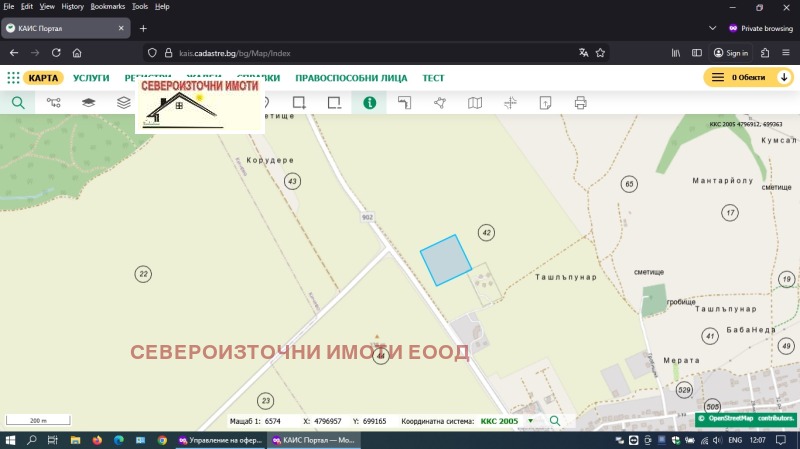Expand the coordinate system KKC 2005 dropdown
This screenshot has width=800, height=449.
click(x=530, y=421)
